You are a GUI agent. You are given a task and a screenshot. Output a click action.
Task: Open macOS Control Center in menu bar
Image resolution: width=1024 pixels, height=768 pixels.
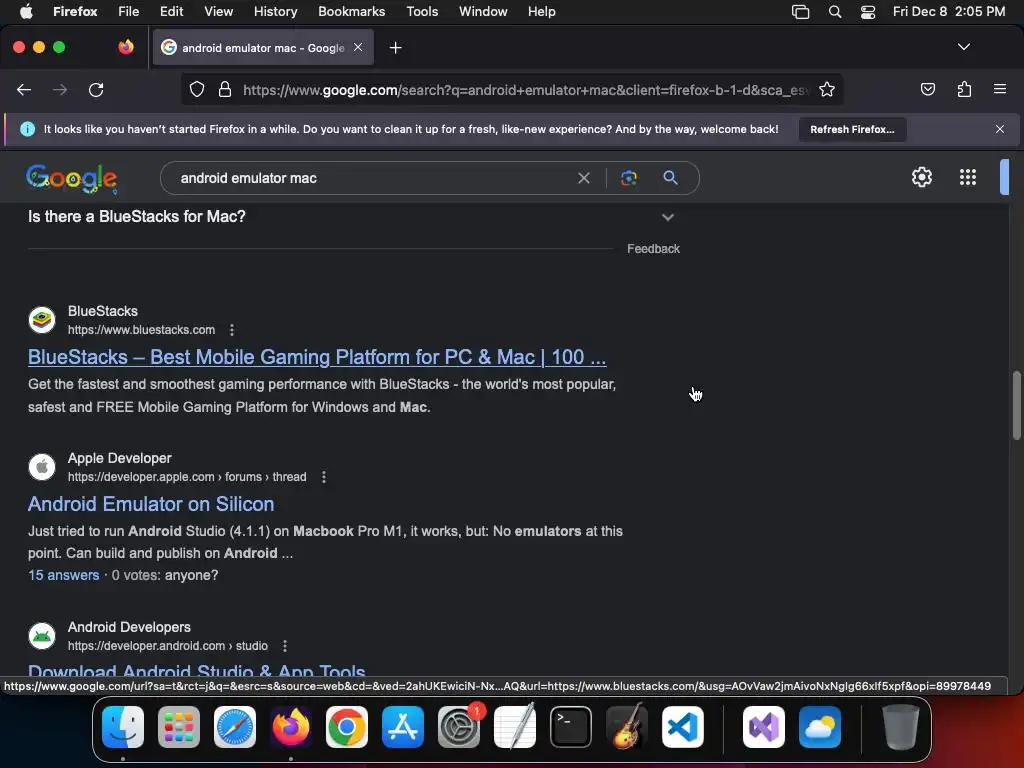(868, 12)
